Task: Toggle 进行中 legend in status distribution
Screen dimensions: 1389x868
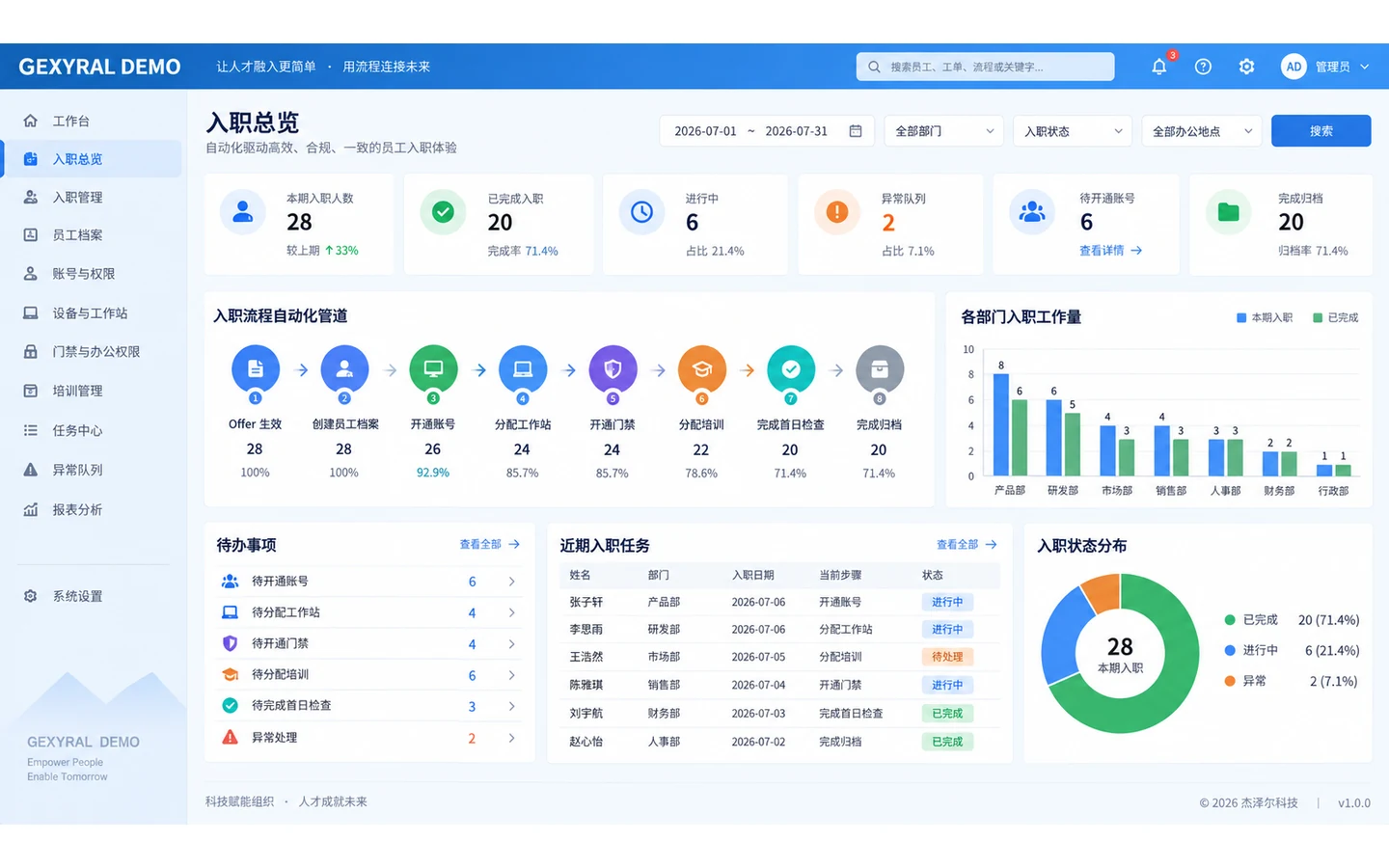Action: click(1251, 651)
